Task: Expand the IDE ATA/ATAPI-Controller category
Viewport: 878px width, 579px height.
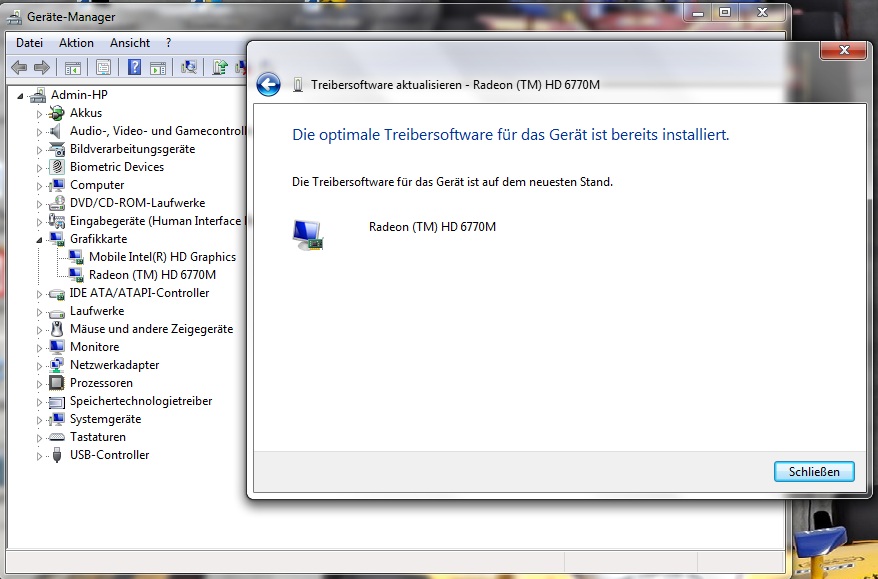Action: 39,294
